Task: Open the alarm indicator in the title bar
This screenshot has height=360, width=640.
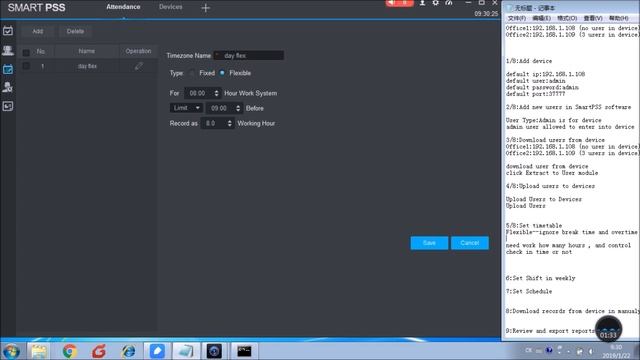Action: pos(399,3)
